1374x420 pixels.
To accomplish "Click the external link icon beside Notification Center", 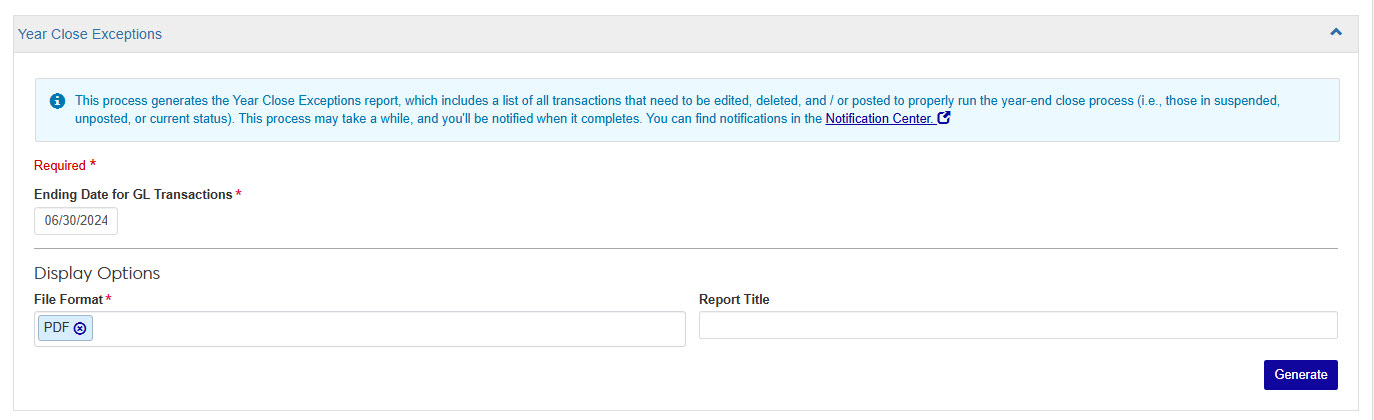I will pyautogui.click(x=943, y=118).
